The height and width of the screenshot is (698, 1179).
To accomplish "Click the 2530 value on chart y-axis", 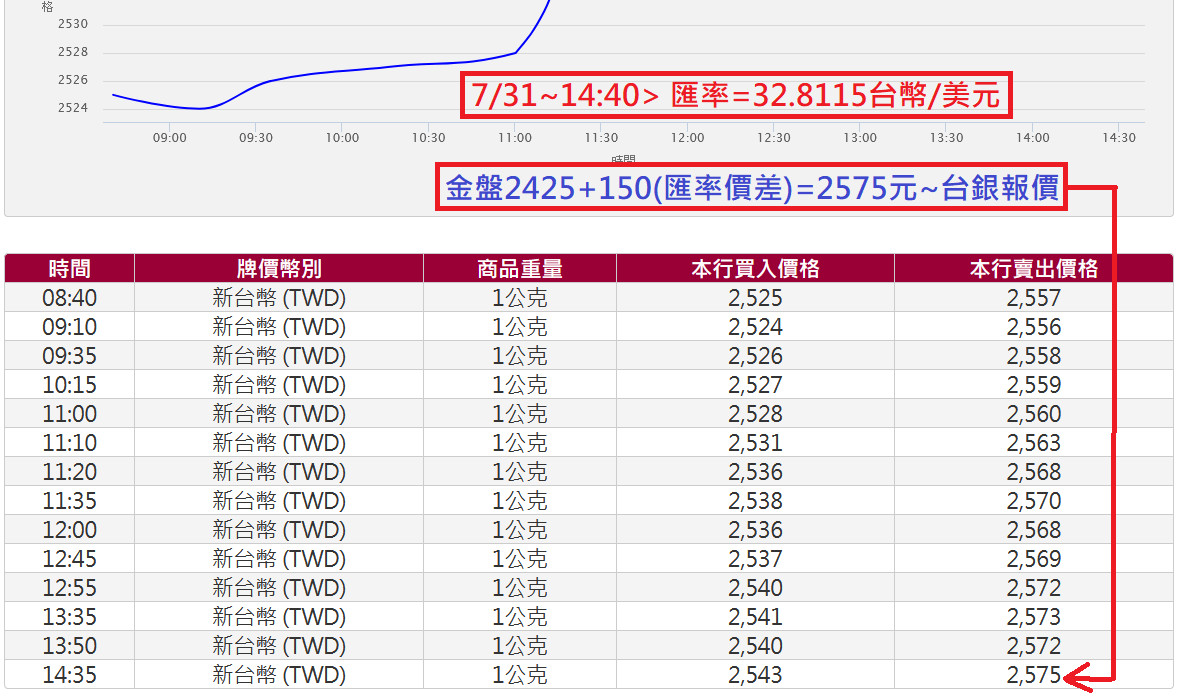I will pyautogui.click(x=73, y=24).
